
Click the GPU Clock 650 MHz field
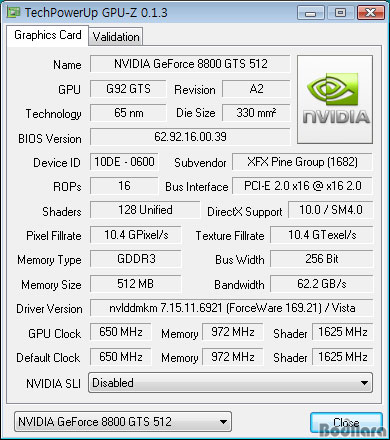click(121, 332)
